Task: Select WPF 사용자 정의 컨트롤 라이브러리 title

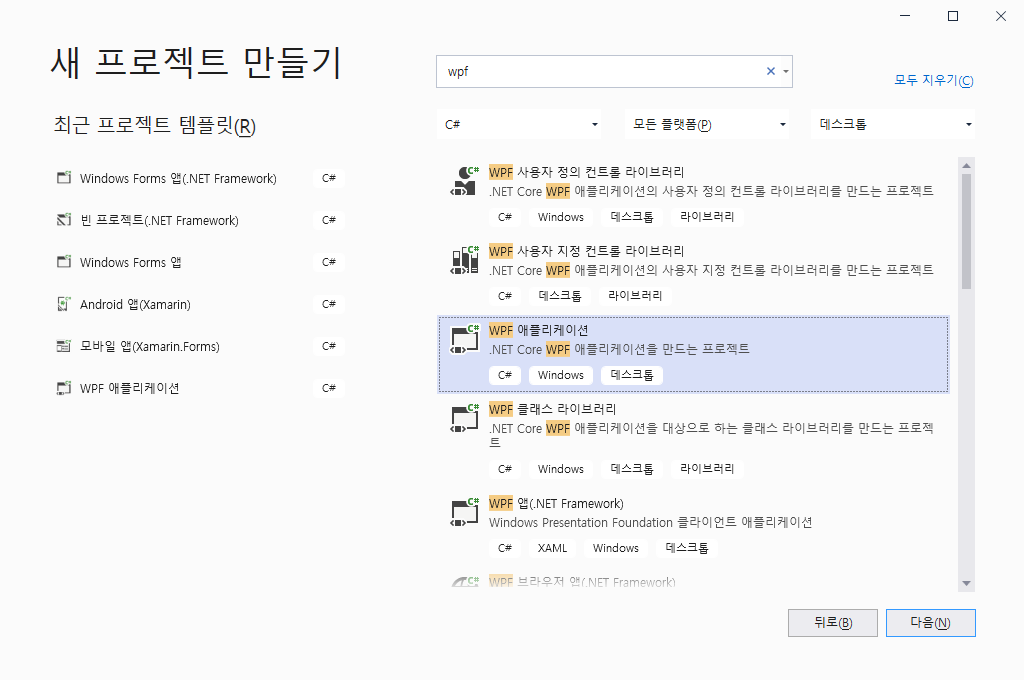Action: click(586, 172)
